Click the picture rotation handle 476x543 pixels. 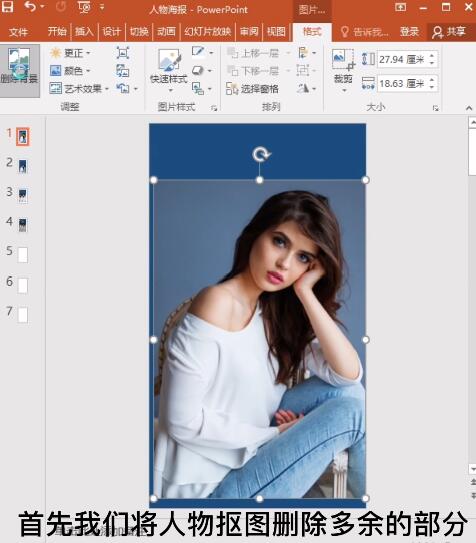[x=260, y=154]
